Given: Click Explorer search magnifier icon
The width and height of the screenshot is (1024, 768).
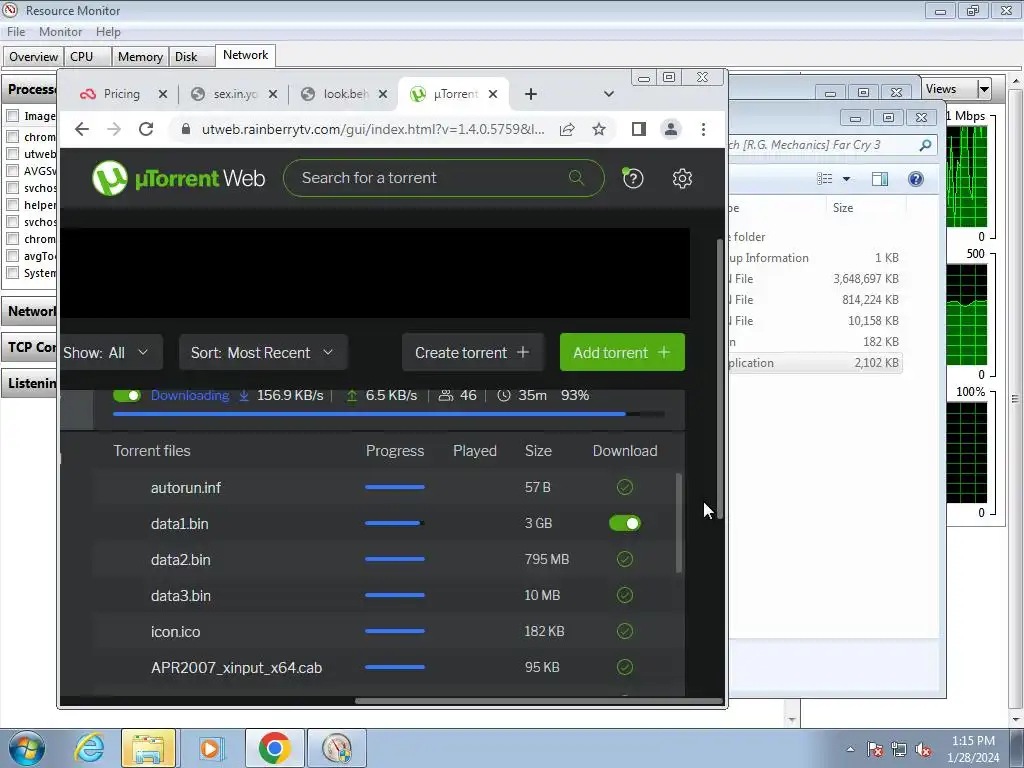Looking at the screenshot, I should click(925, 145).
